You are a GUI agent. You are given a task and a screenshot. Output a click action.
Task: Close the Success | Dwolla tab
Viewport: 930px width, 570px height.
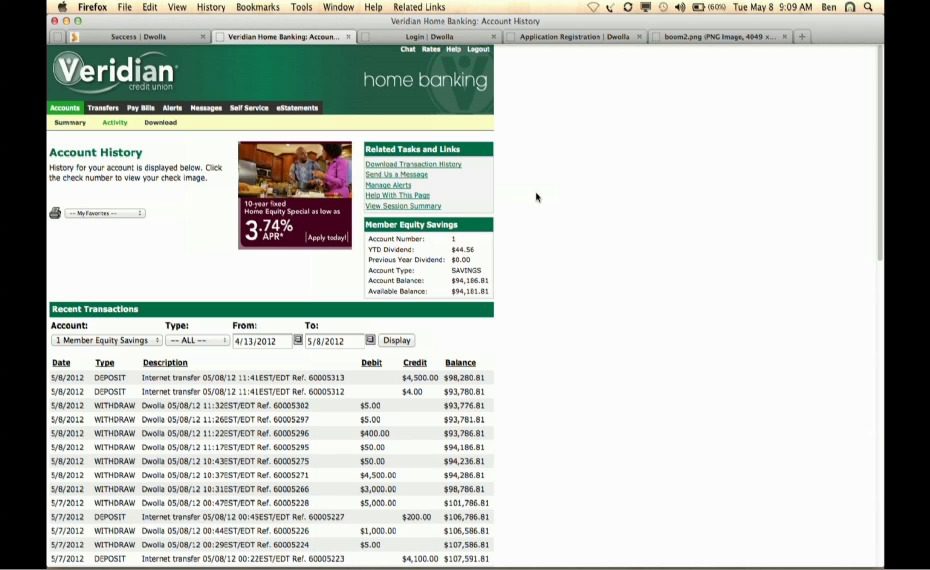(203, 37)
